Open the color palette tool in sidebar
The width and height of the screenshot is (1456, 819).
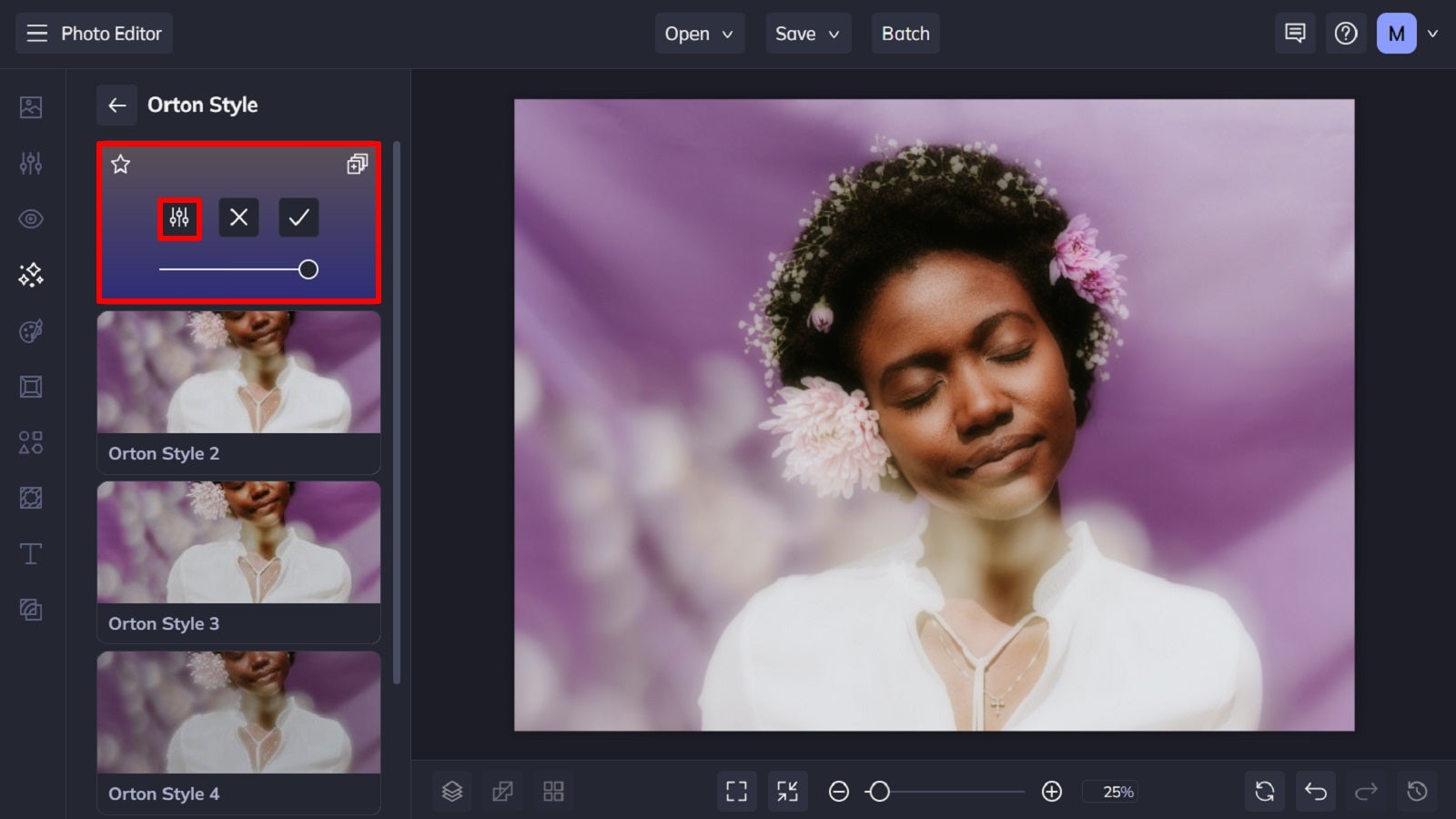(30, 330)
